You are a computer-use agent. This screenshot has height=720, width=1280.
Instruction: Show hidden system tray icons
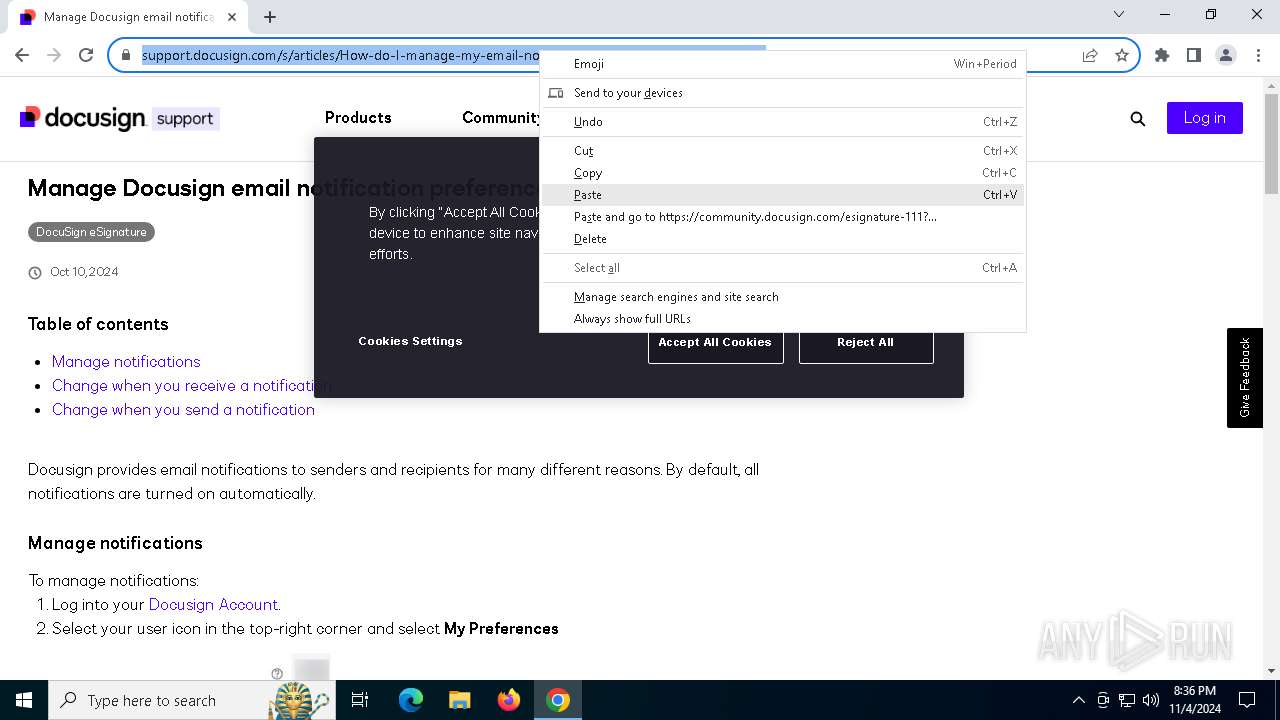[1078, 700]
